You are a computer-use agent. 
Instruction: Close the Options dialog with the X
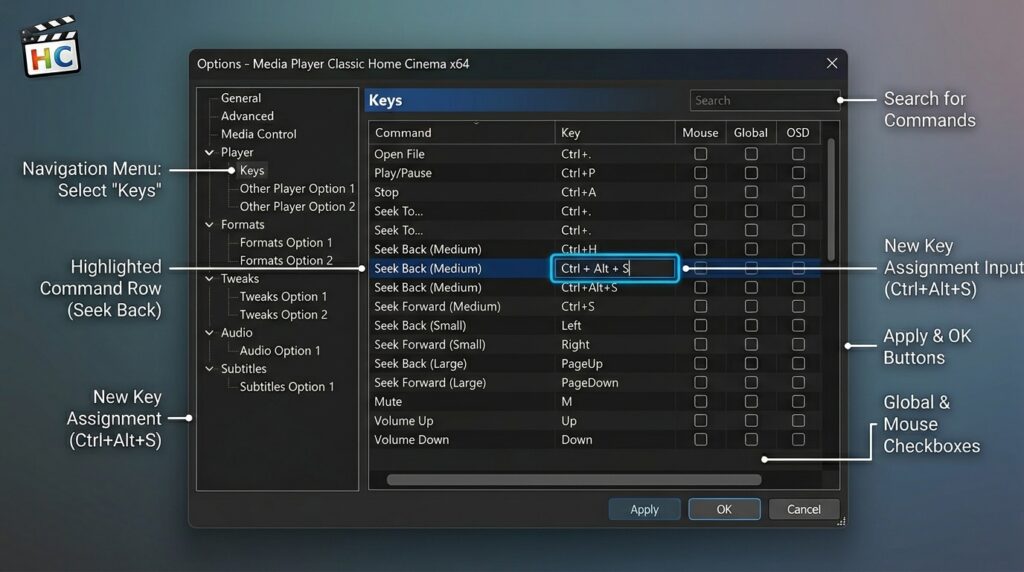831,63
